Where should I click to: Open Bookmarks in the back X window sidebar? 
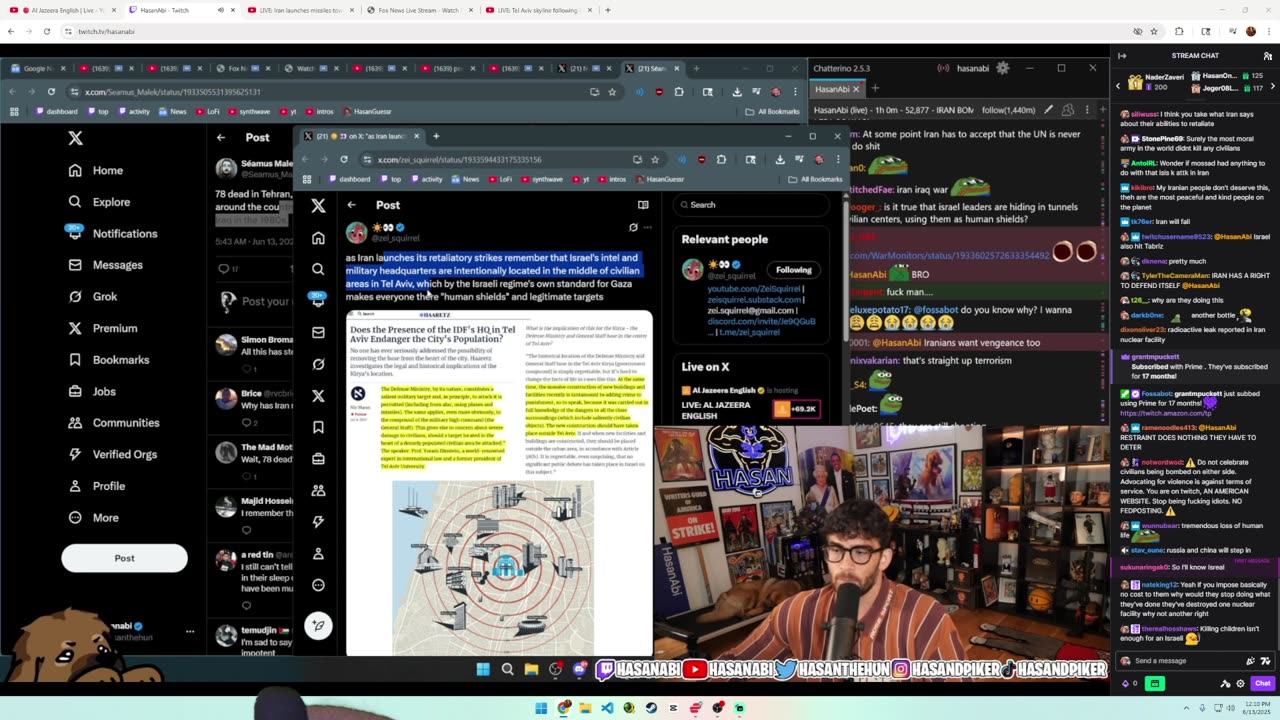click(x=108, y=360)
